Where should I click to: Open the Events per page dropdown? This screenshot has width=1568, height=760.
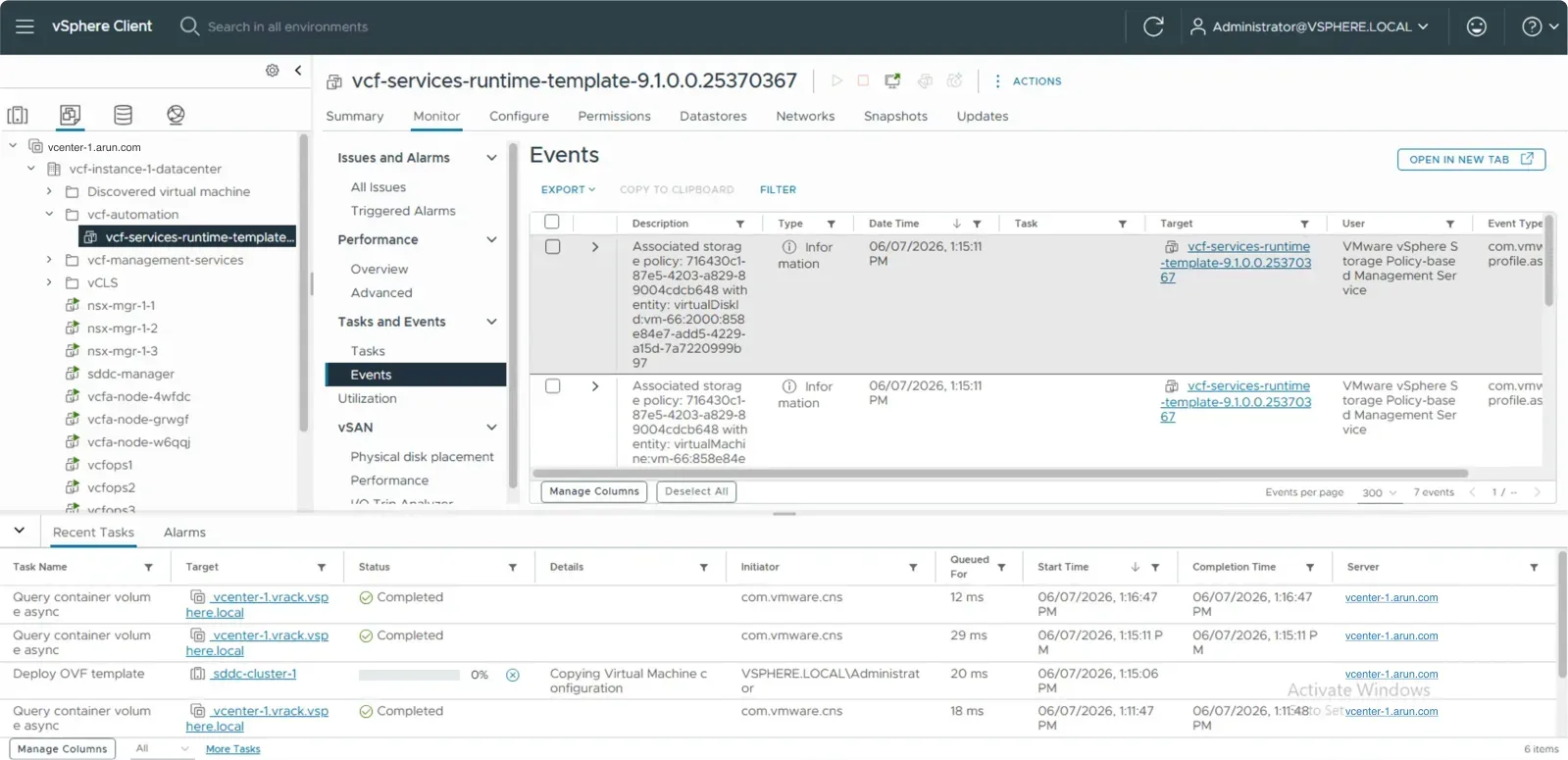tap(1379, 492)
